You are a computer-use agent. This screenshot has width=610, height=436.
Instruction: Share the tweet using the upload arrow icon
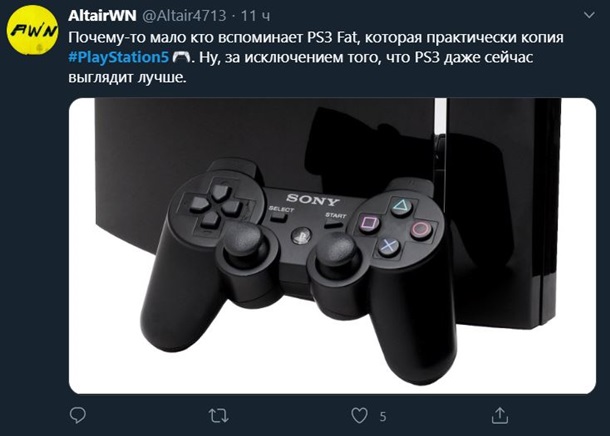[500, 415]
